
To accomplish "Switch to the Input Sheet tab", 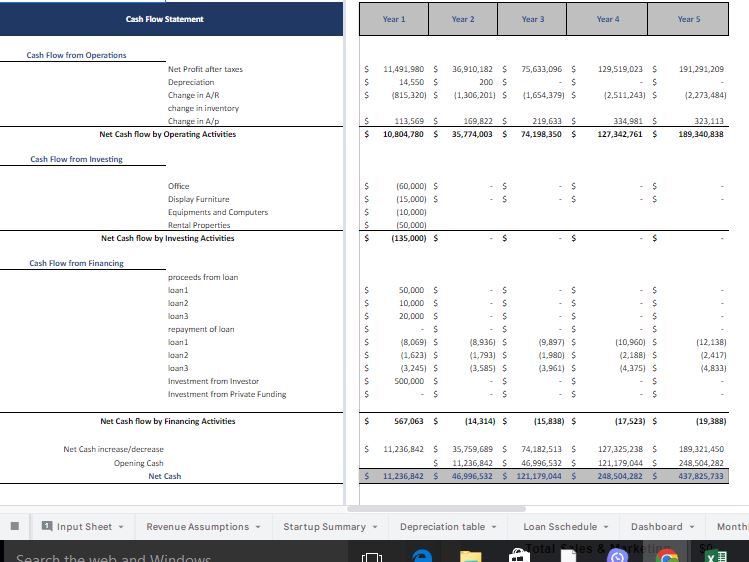I will [84, 526].
